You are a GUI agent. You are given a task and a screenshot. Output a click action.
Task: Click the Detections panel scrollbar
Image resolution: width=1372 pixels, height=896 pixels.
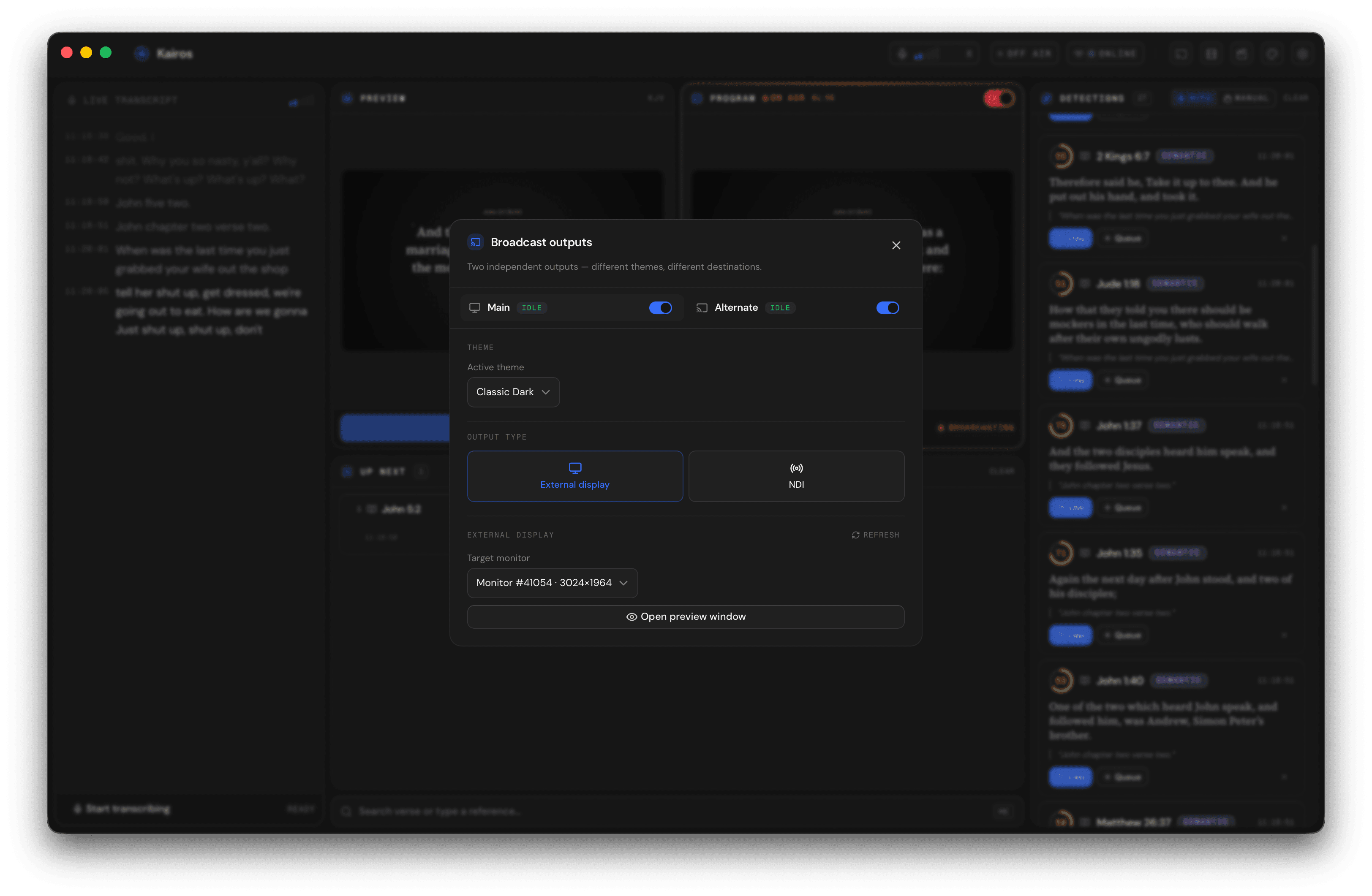pos(1315,316)
